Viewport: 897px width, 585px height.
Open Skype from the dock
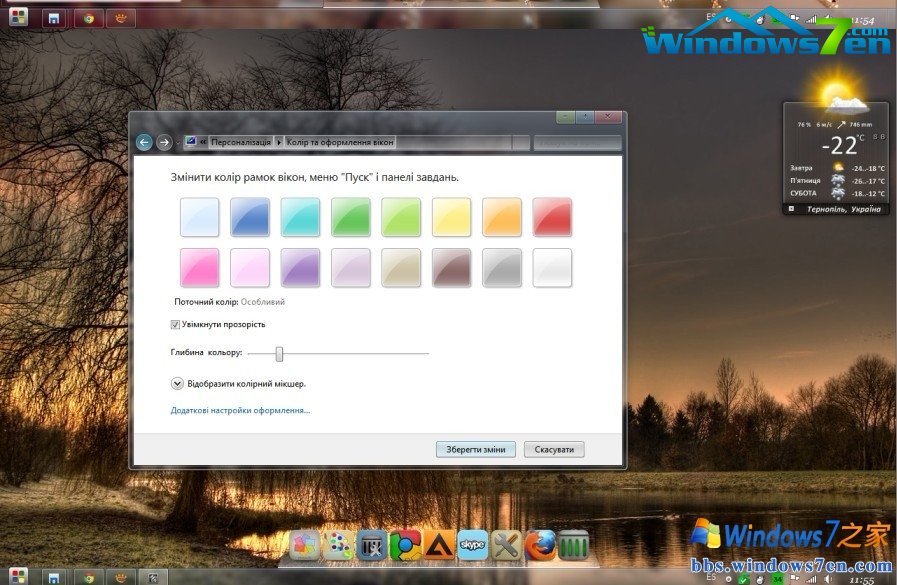[473, 545]
